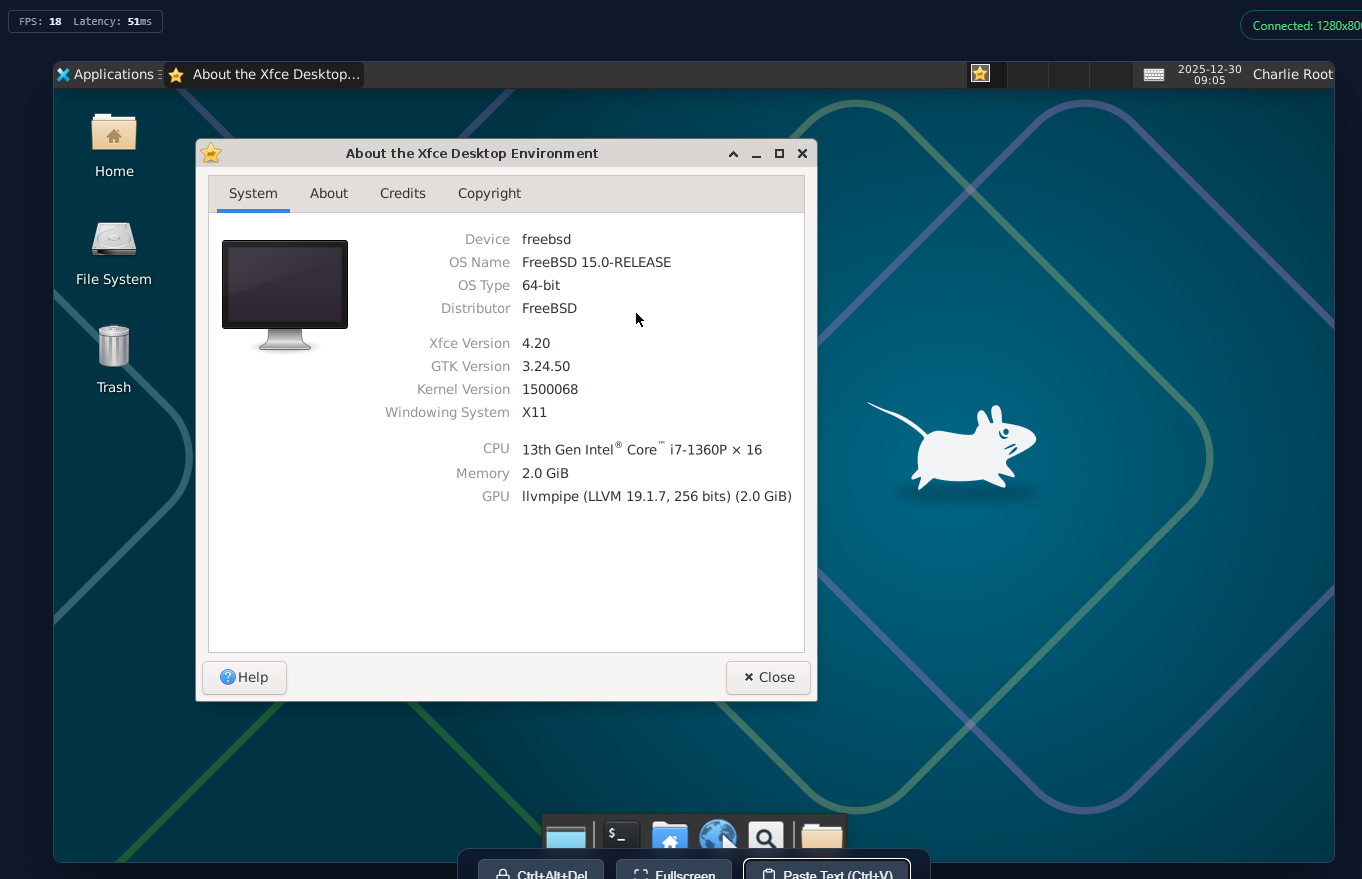Click the FPS latency indicator

85,21
